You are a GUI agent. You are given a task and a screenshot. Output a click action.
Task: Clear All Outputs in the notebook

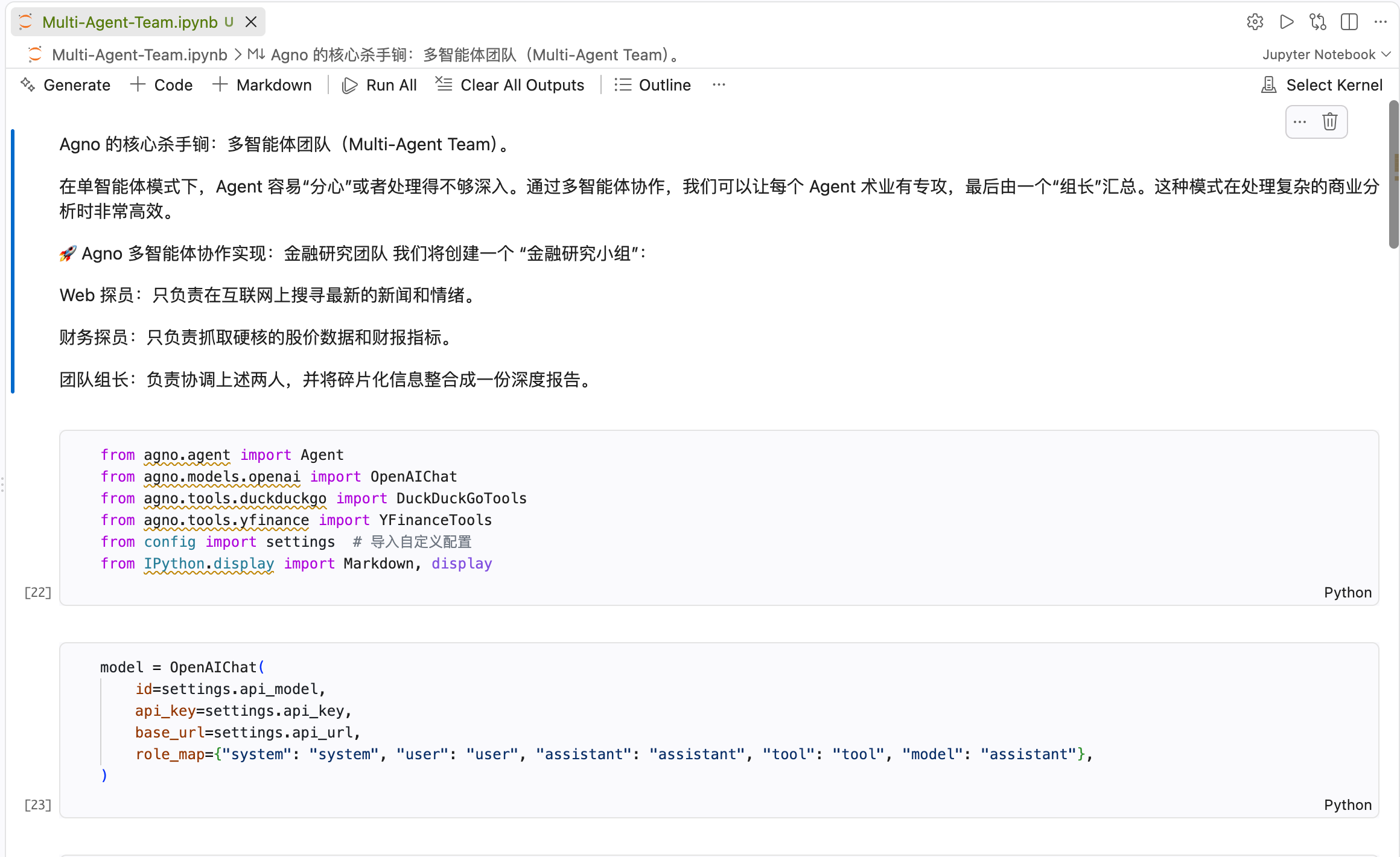[511, 85]
